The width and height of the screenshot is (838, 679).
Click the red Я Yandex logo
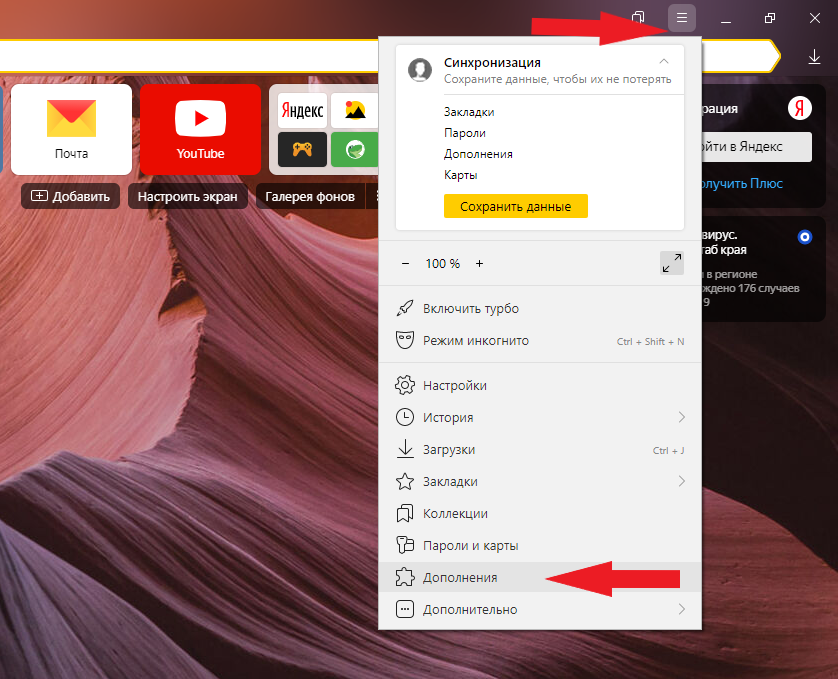(799, 108)
